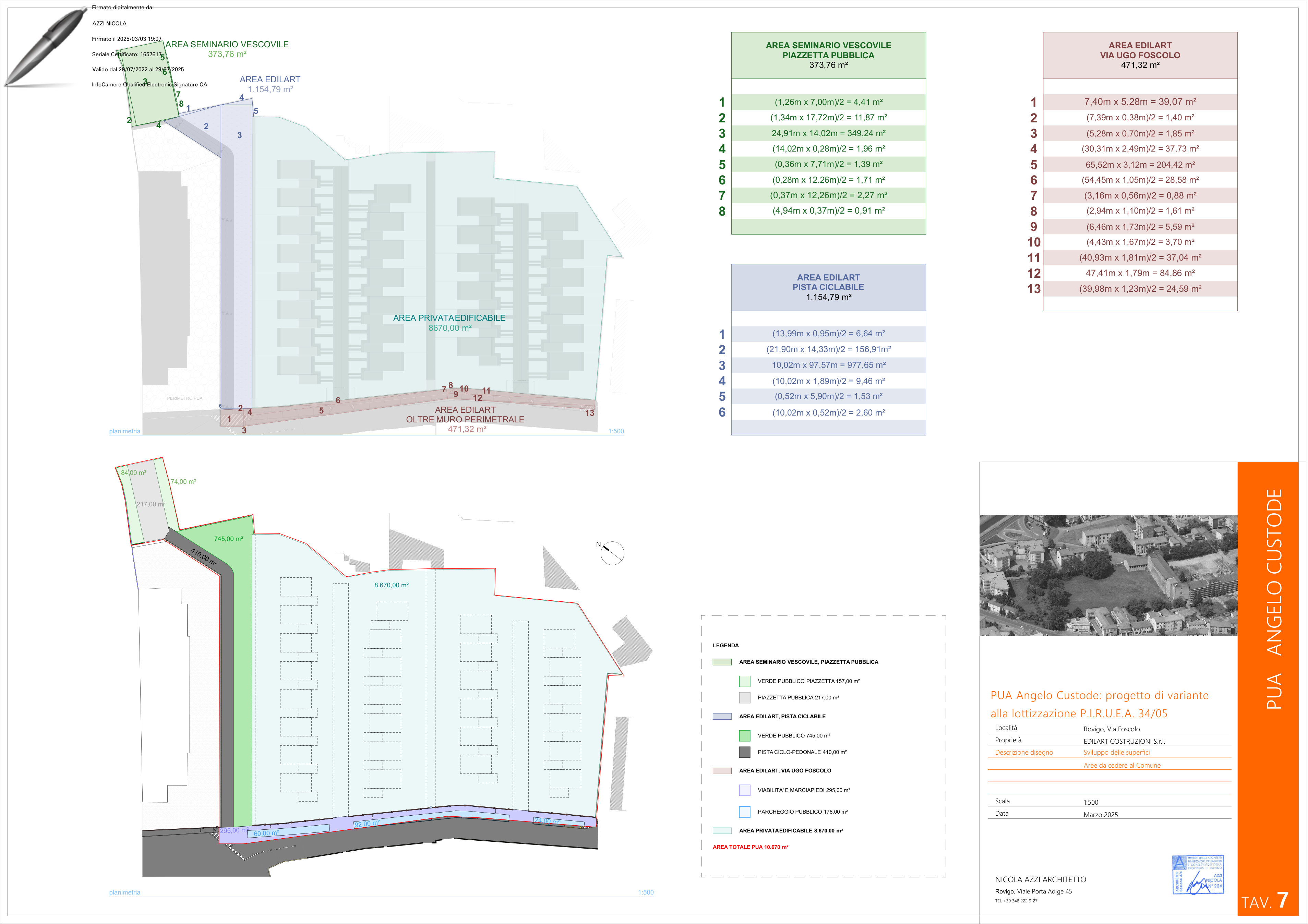Click the 745,00 m² green area on lower plan
The height and width of the screenshot is (924, 1308).
(228, 538)
